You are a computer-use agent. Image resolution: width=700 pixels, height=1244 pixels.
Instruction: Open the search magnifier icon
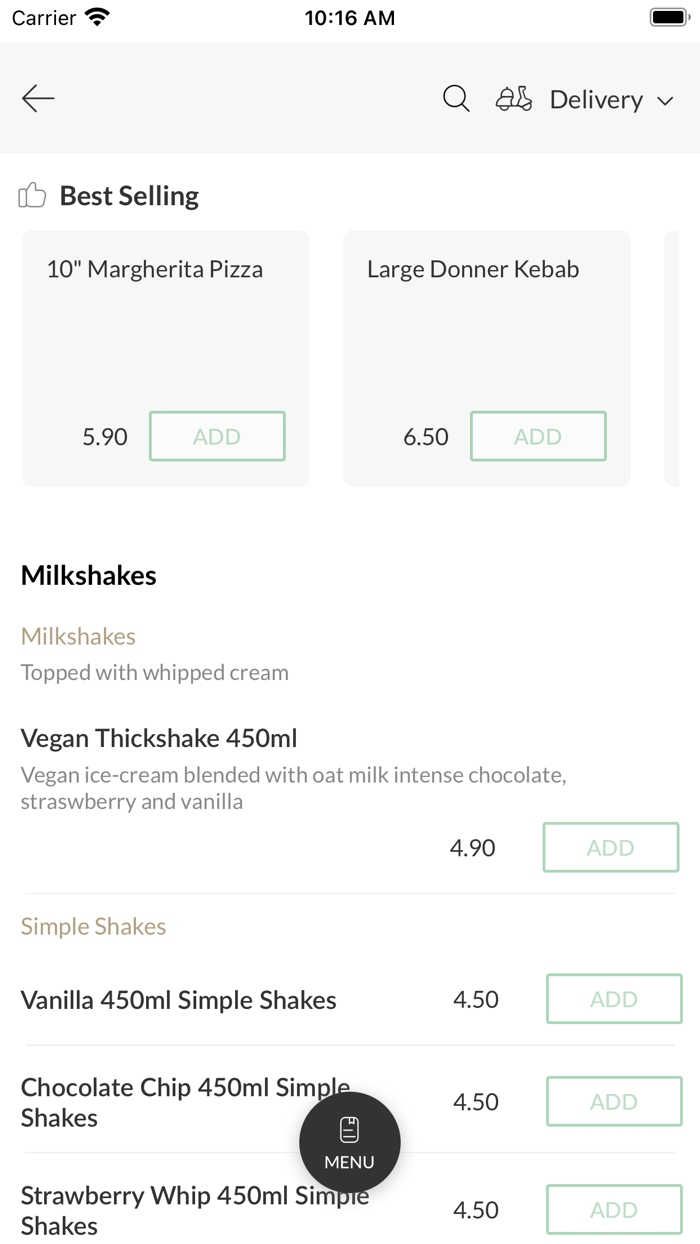(456, 99)
